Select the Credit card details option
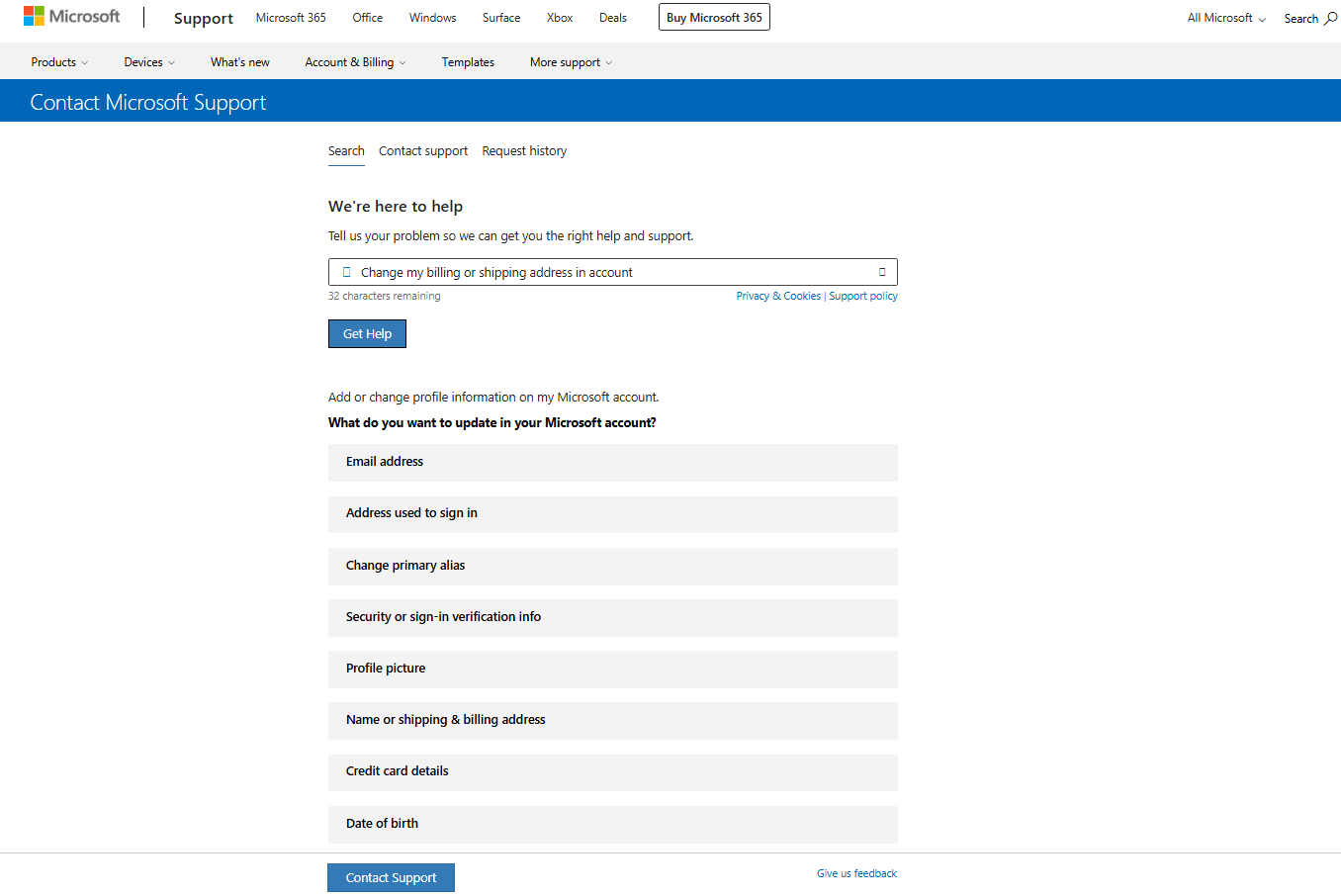Image resolution: width=1341 pixels, height=896 pixels. (613, 771)
